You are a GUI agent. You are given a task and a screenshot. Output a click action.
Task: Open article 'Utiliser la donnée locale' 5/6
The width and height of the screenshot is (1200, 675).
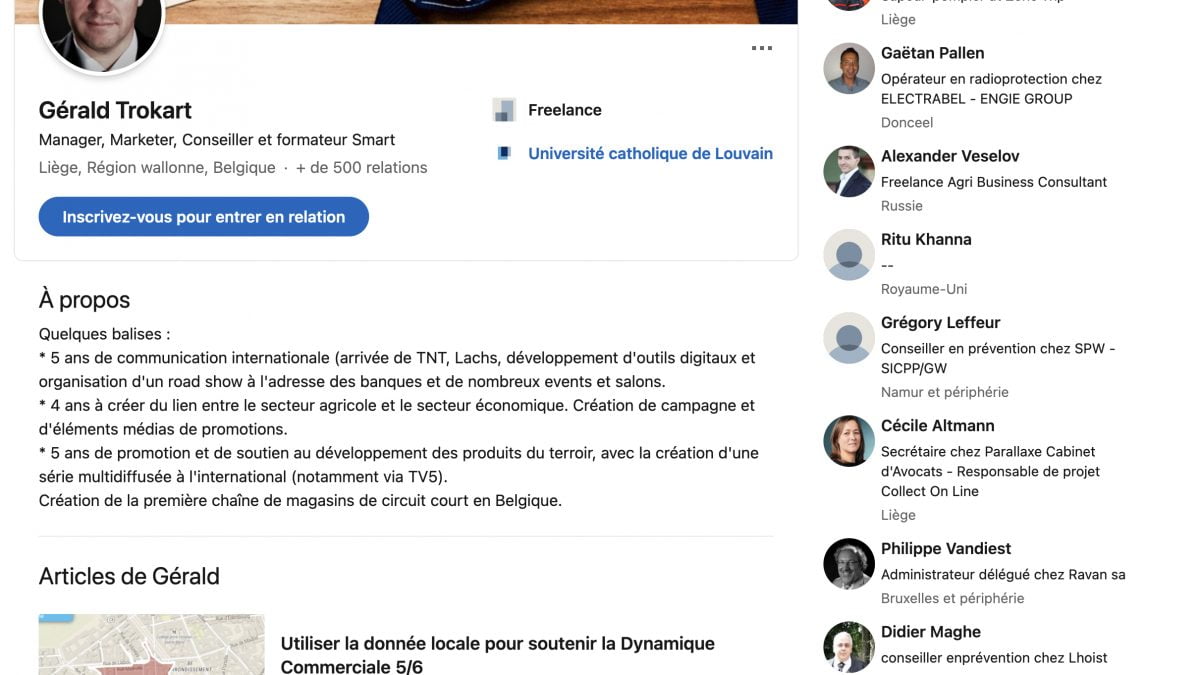[x=498, y=655]
